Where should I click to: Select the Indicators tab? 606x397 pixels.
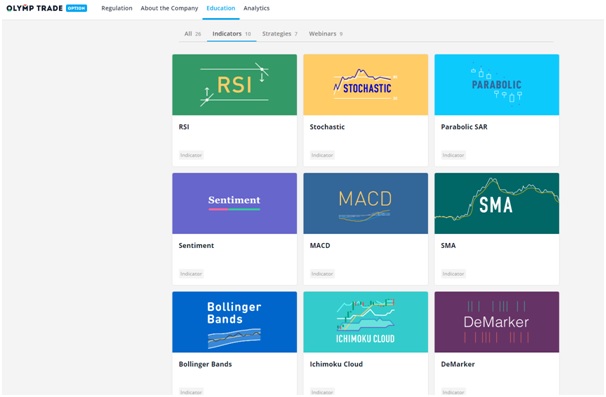(232, 34)
